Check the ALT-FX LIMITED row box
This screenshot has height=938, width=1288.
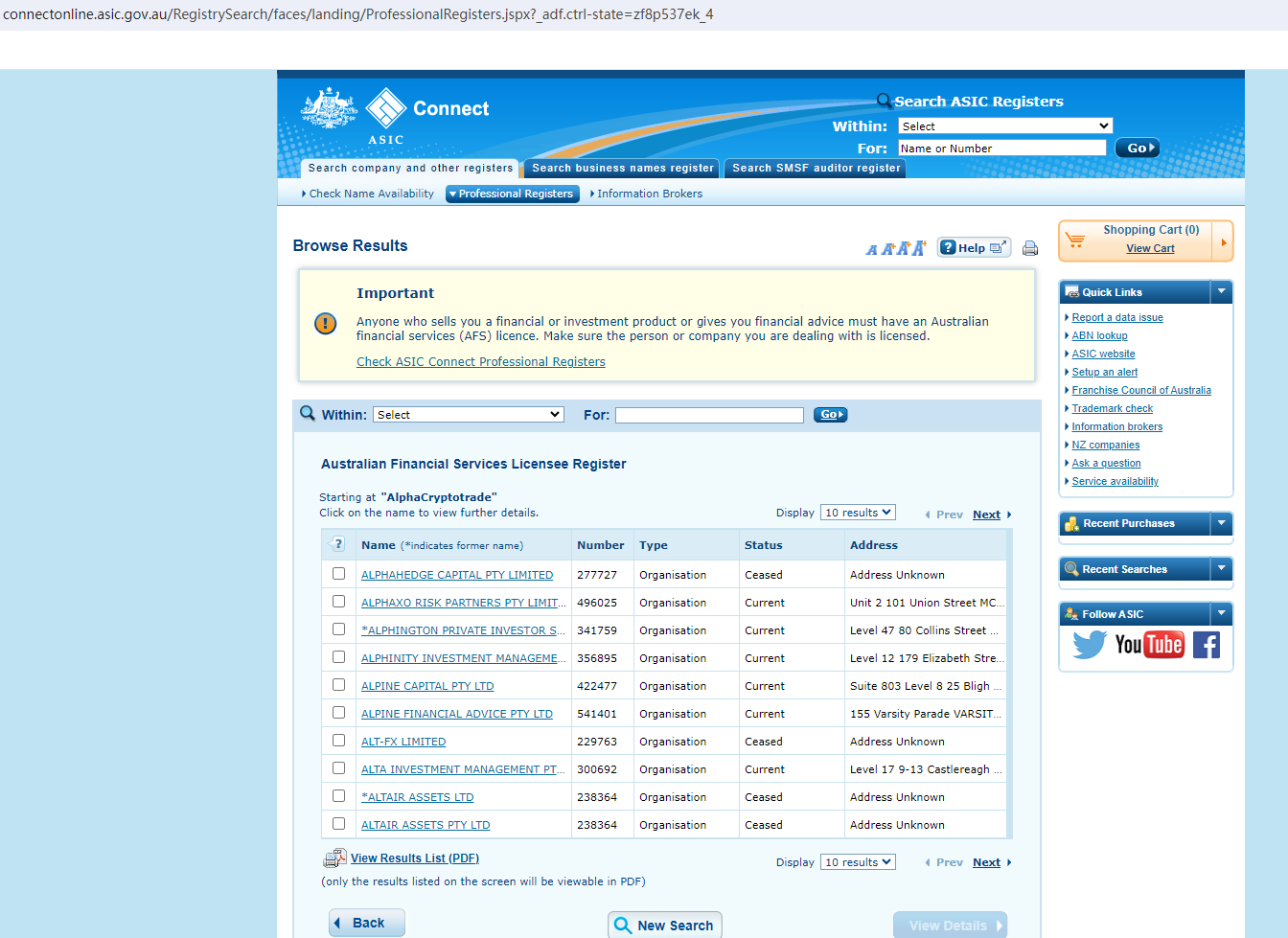point(338,741)
